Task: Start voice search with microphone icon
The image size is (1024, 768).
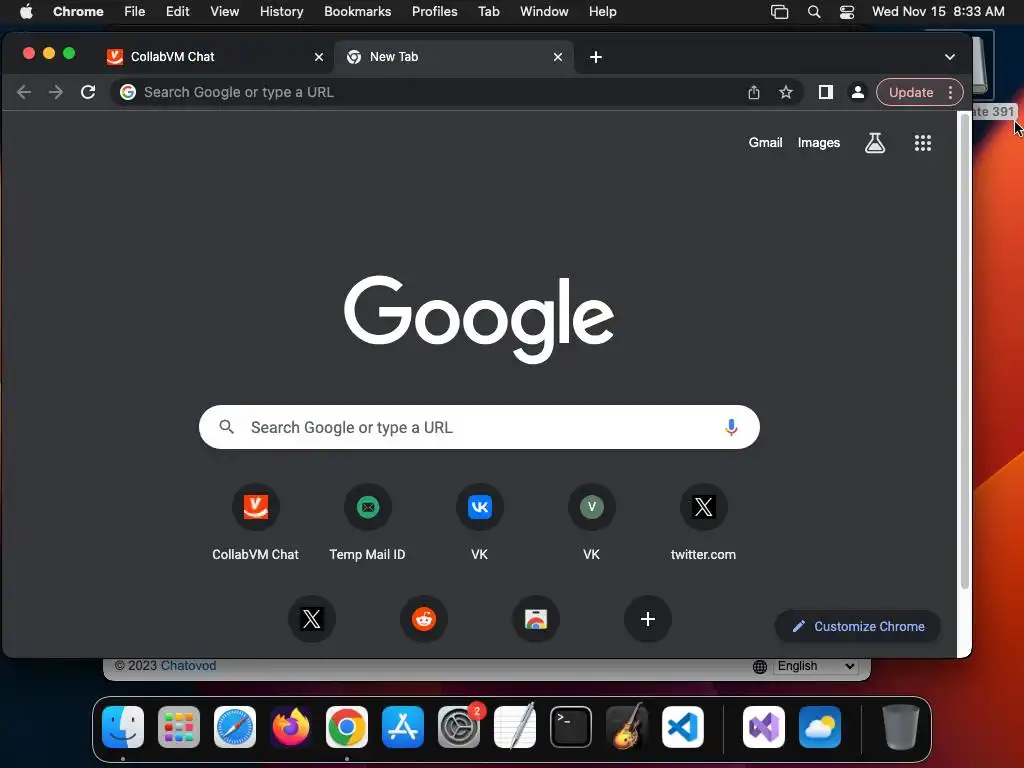Action: point(731,427)
